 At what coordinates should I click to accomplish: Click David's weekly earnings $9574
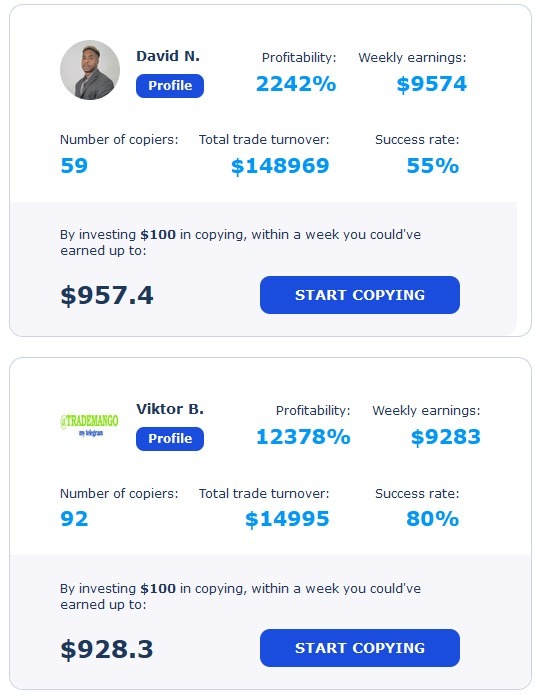[x=432, y=84]
